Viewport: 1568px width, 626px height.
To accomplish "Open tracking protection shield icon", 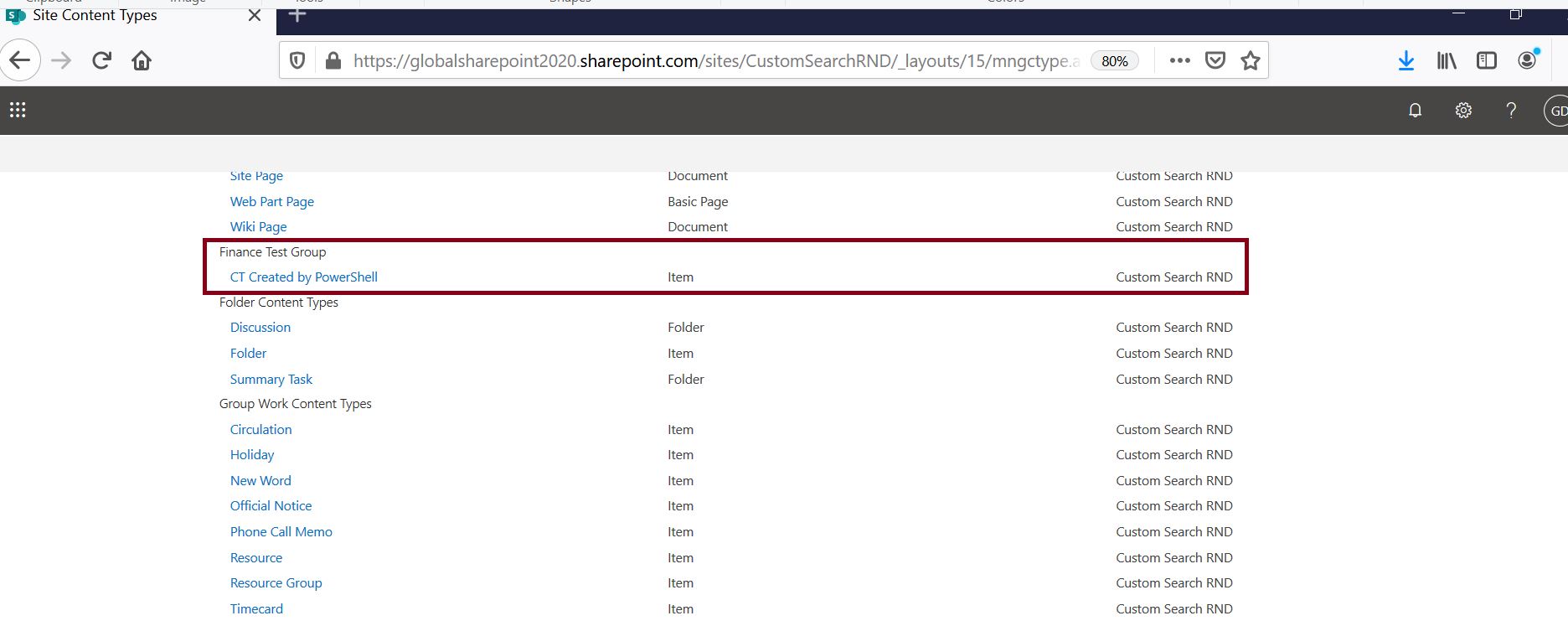I will coord(297,60).
